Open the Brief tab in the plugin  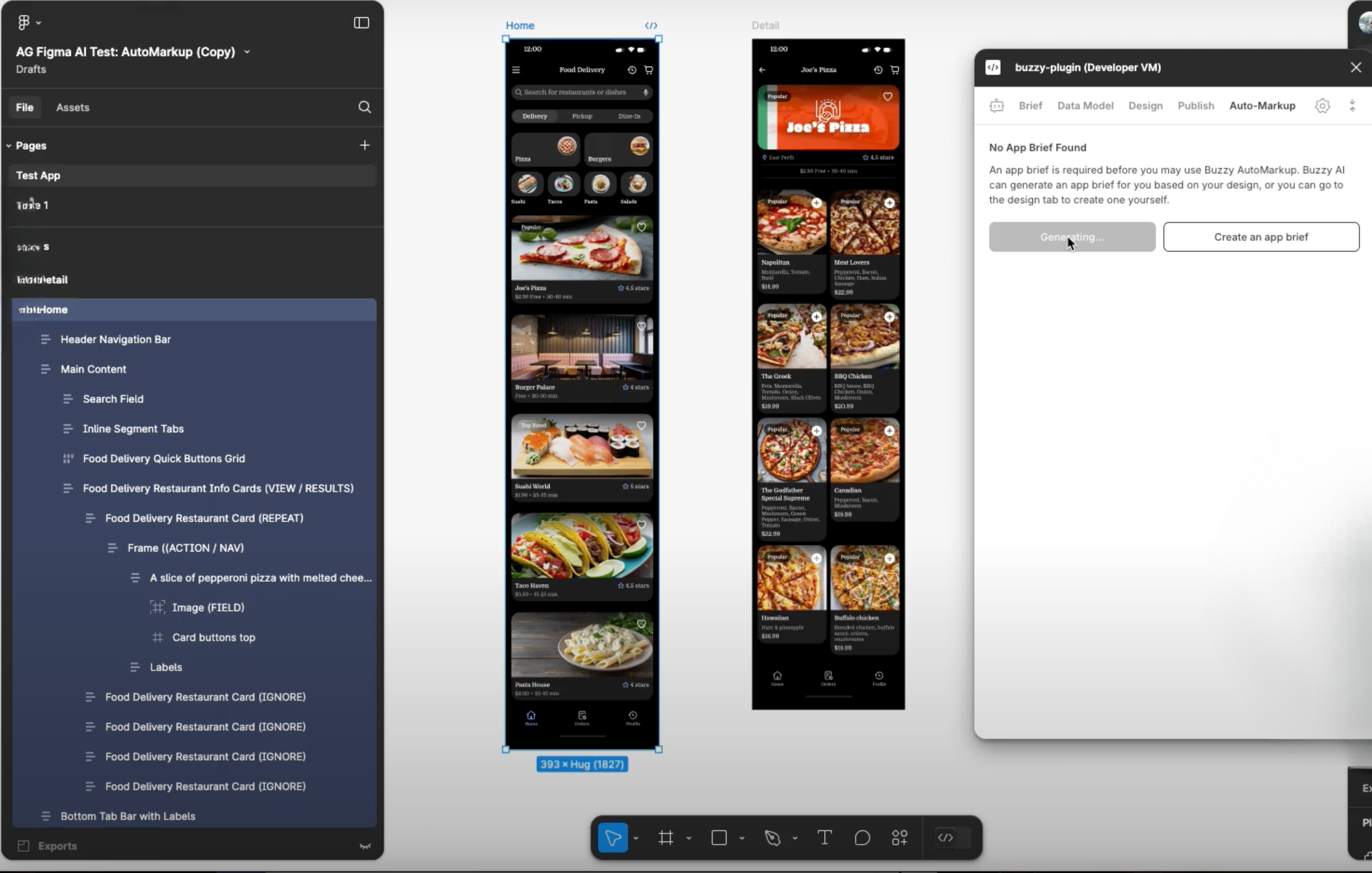(1031, 106)
